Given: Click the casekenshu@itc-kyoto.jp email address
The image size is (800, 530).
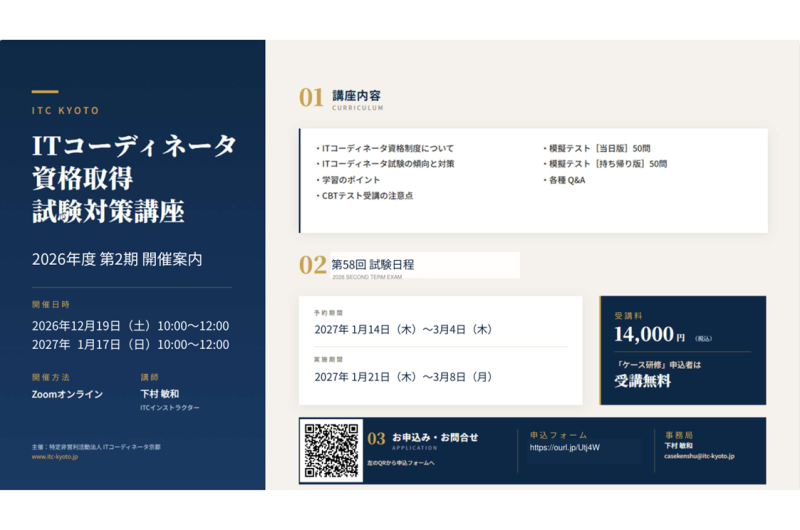Looking at the screenshot, I should (x=699, y=456).
